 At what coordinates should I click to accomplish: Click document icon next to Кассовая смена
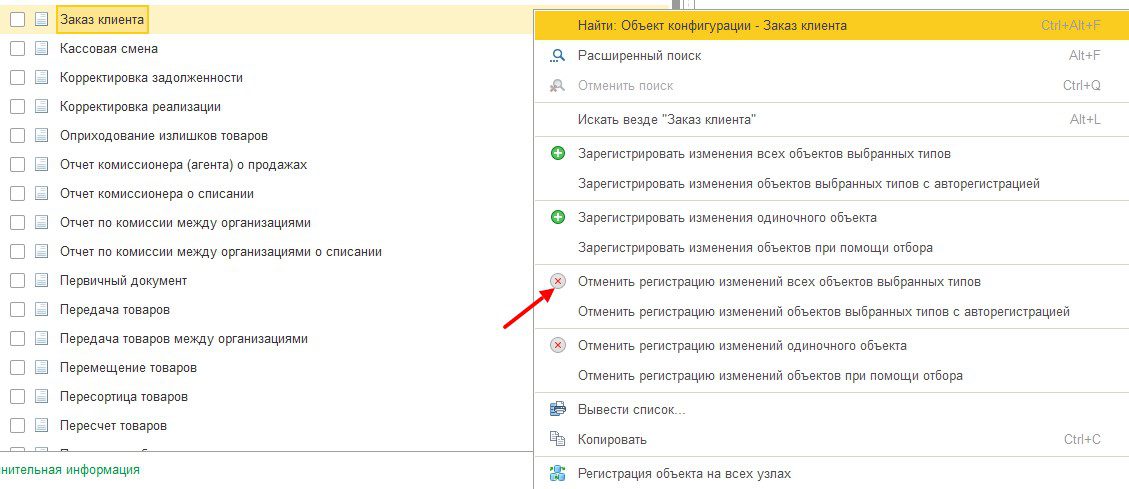[x=41, y=48]
